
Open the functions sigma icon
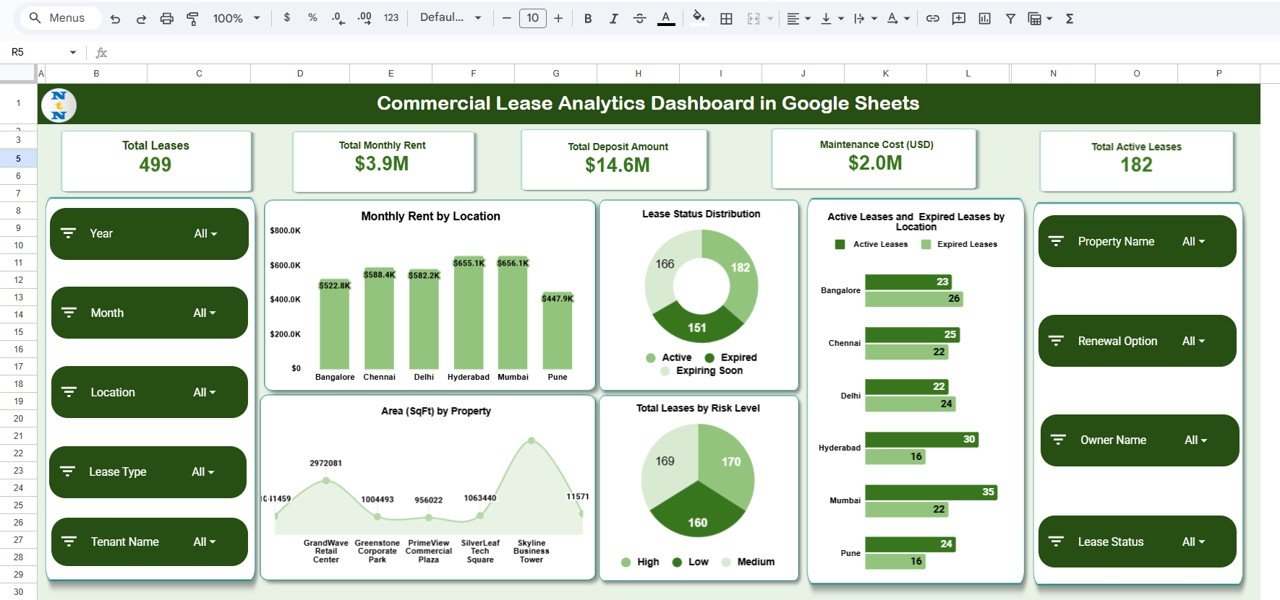tap(1071, 18)
